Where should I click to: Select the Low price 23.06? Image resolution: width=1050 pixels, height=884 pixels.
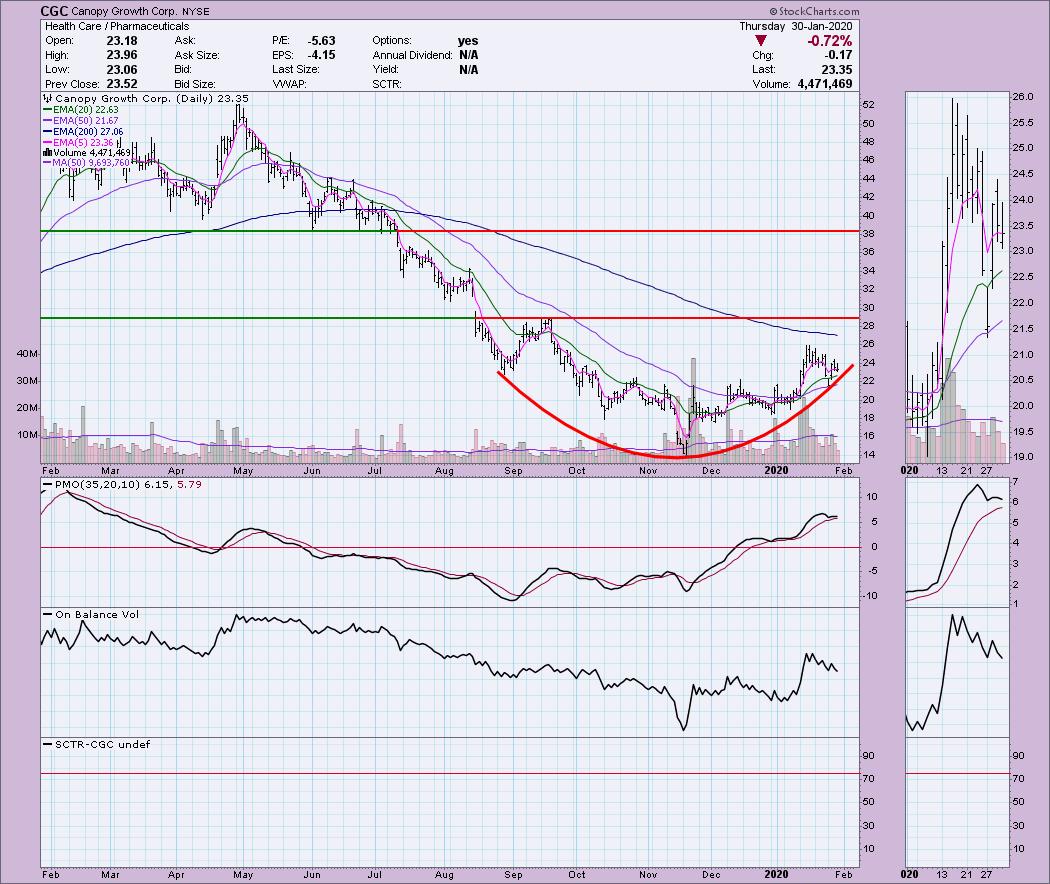(122, 70)
